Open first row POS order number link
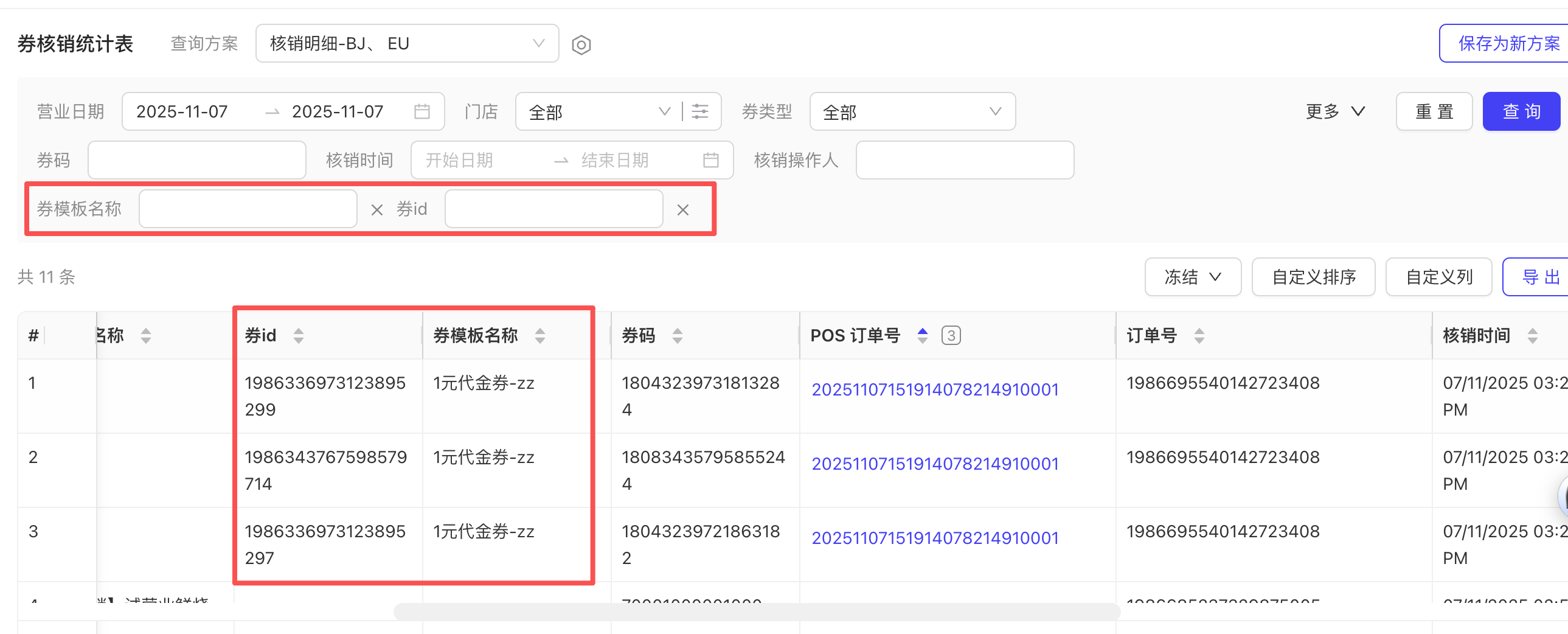The height and width of the screenshot is (634, 1568). (x=935, y=390)
